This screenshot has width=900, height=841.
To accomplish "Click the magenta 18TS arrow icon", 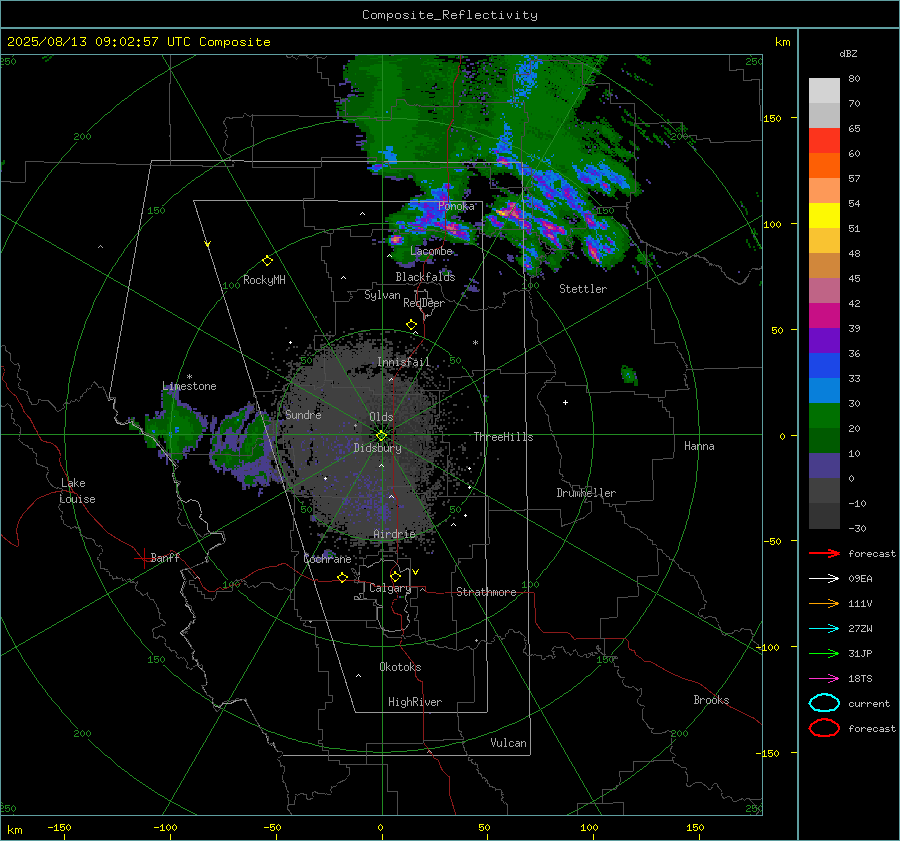I will point(824,679).
